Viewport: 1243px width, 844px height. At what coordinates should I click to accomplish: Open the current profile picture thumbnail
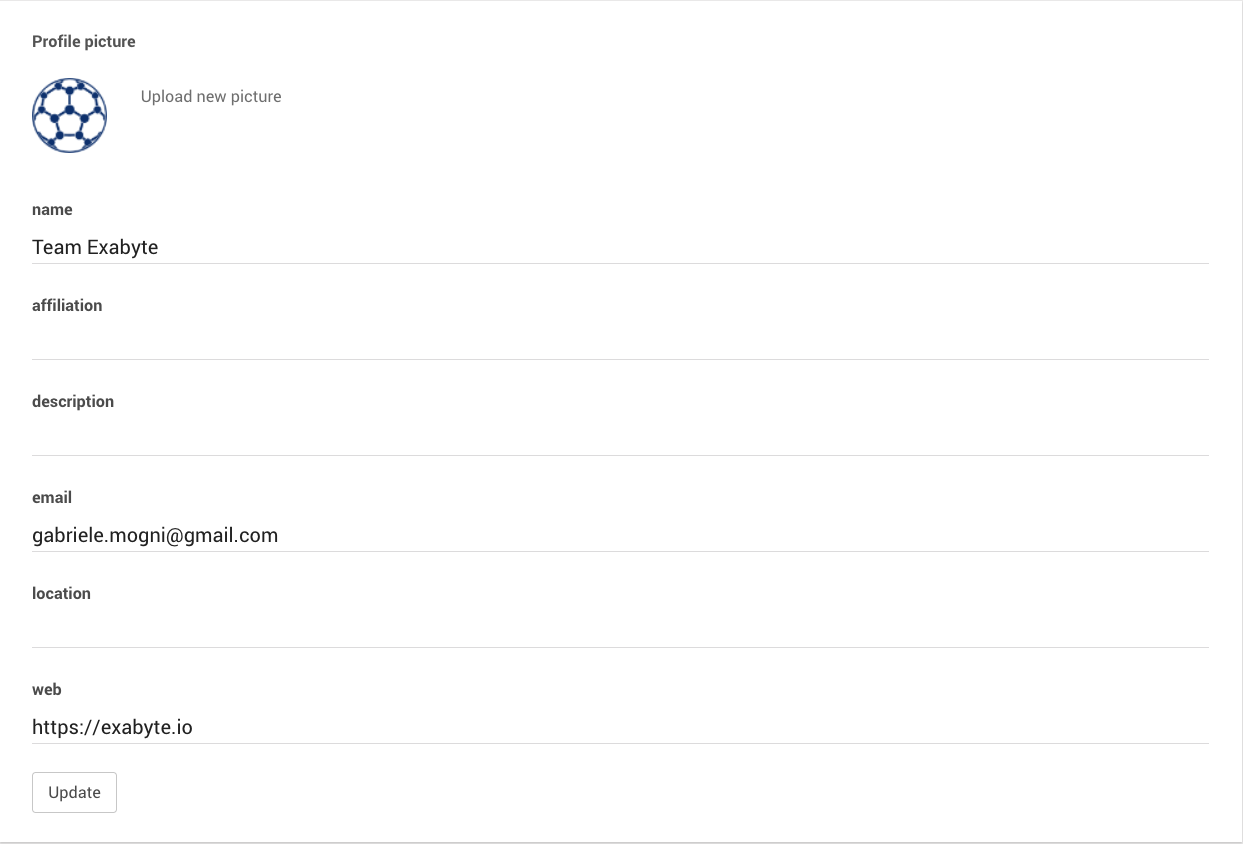pos(69,116)
